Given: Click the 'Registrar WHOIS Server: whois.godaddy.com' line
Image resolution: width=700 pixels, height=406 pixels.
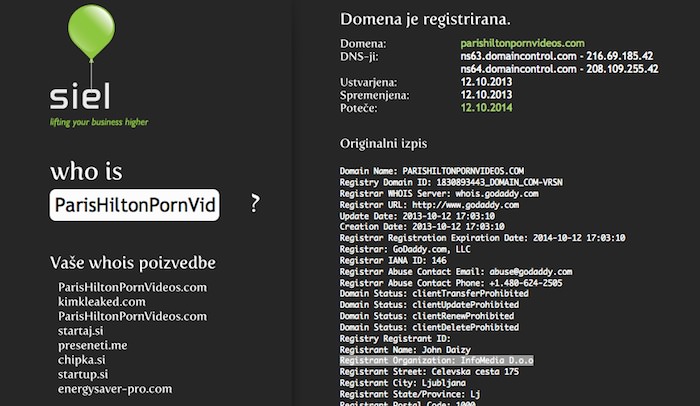Looking at the screenshot, I should point(439,193).
